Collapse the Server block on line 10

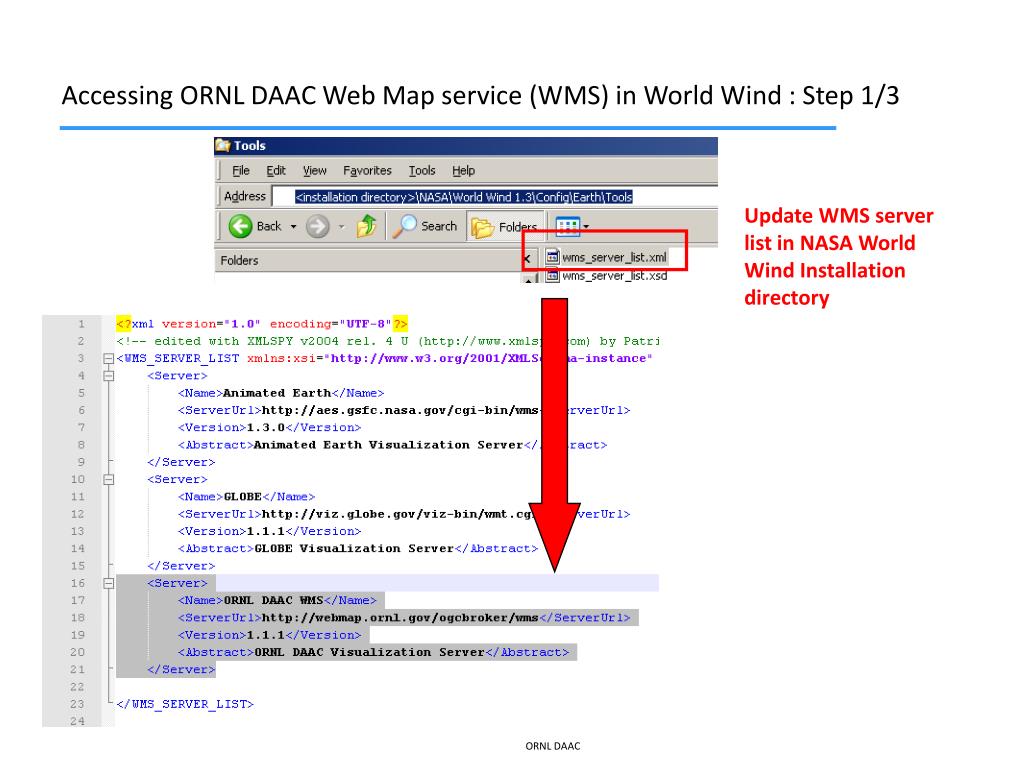[x=108, y=479]
